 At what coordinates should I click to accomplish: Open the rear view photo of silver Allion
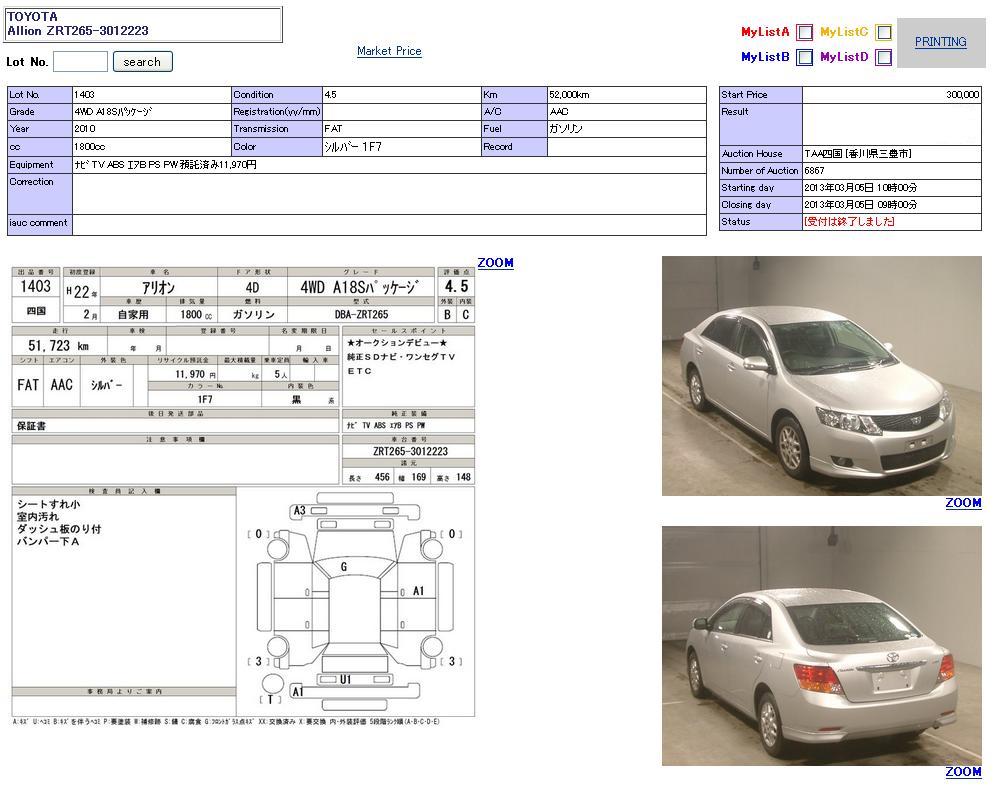click(821, 645)
